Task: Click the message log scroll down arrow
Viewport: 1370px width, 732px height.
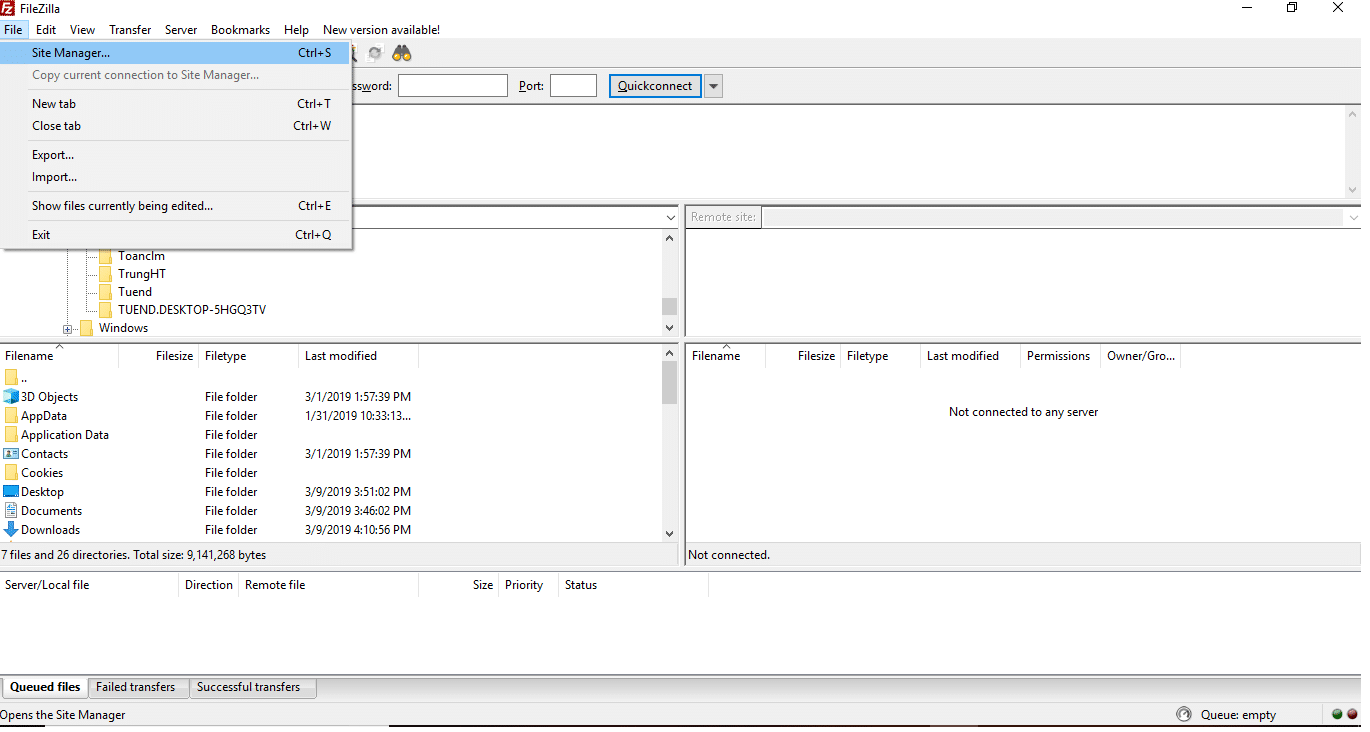Action: [1353, 190]
